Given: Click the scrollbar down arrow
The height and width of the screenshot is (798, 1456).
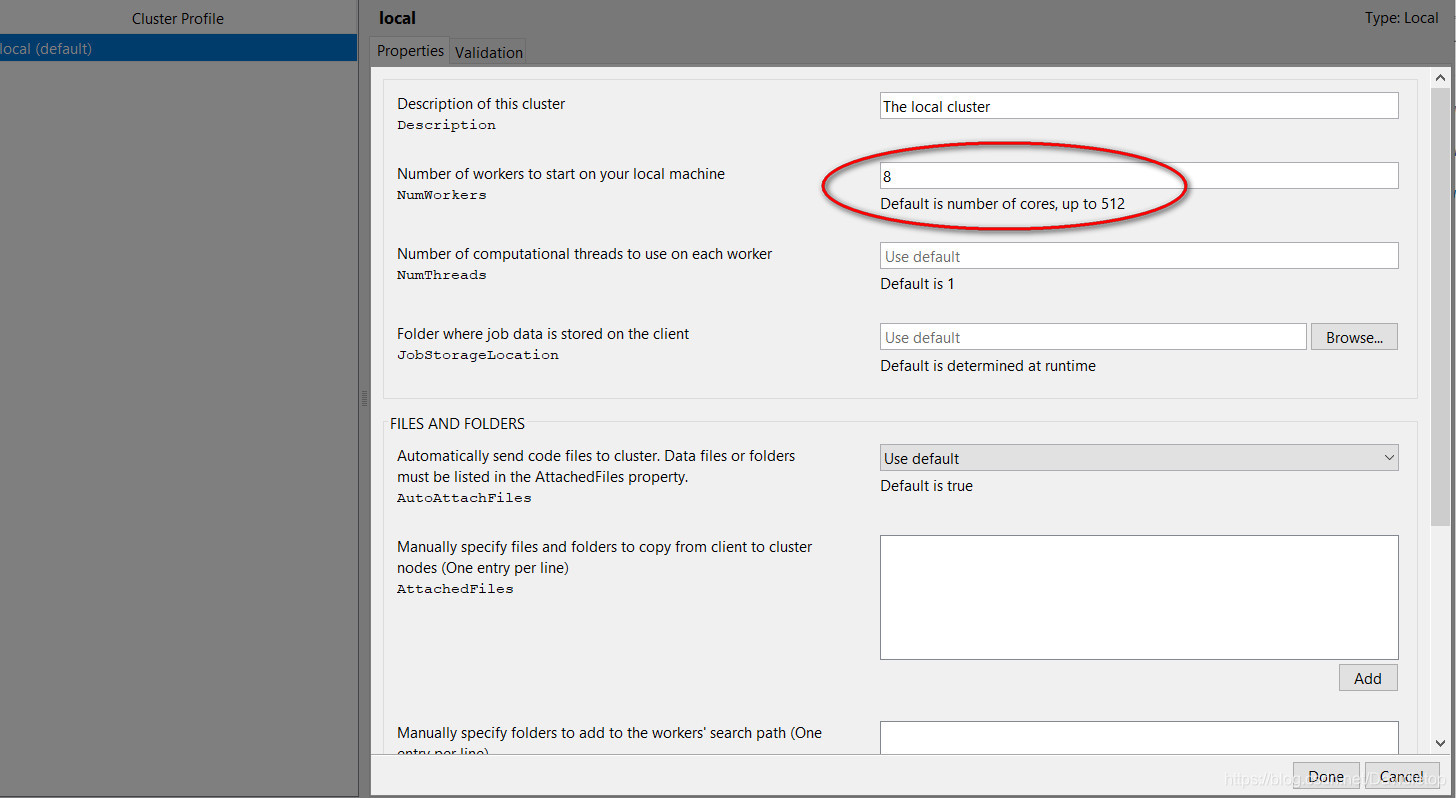Looking at the screenshot, I should point(1440,743).
